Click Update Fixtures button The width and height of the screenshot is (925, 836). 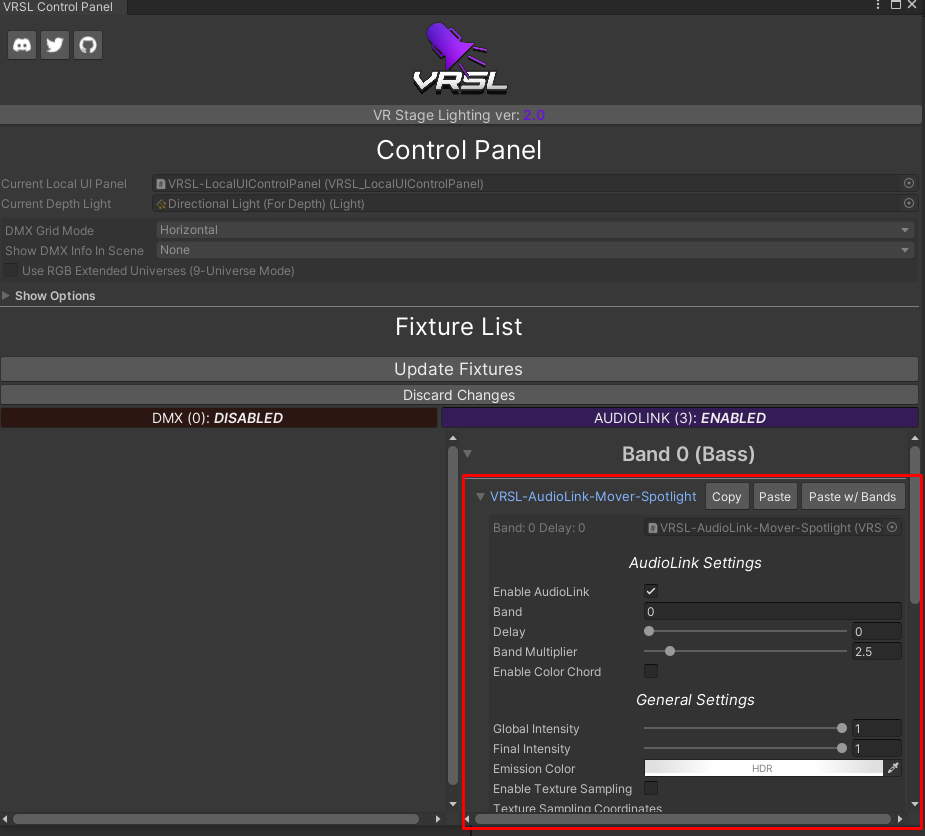click(x=459, y=369)
